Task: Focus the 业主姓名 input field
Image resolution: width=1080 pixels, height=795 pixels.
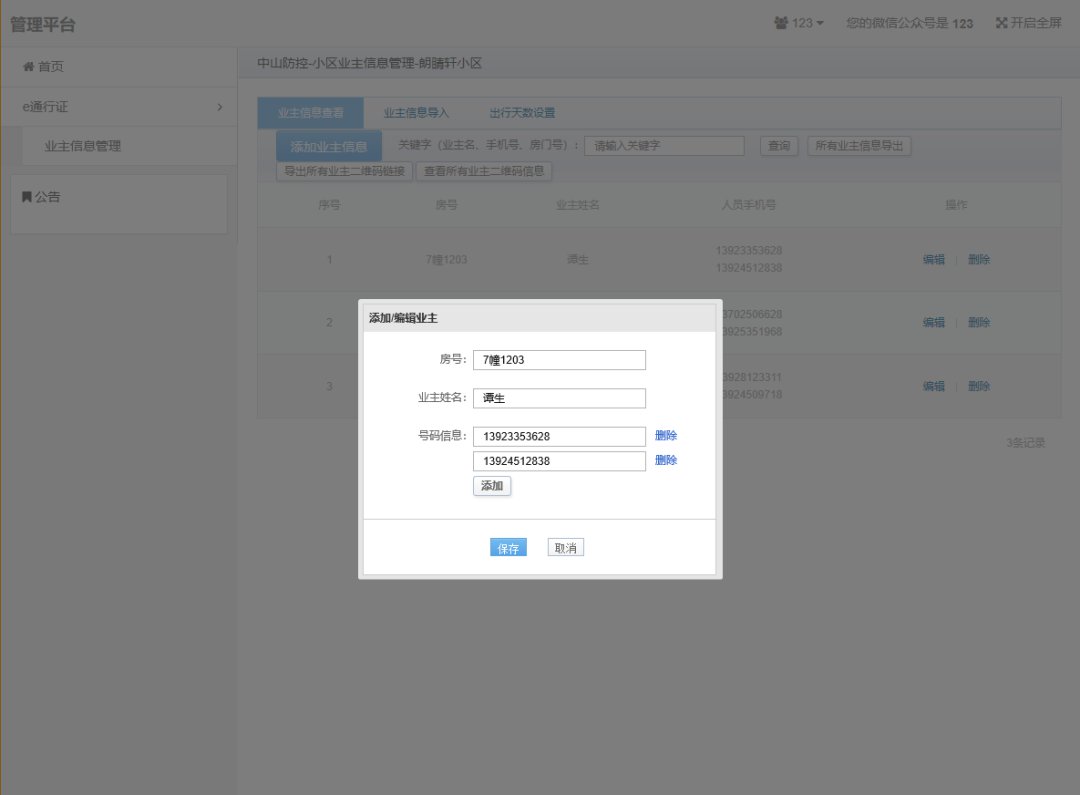Action: (x=559, y=398)
